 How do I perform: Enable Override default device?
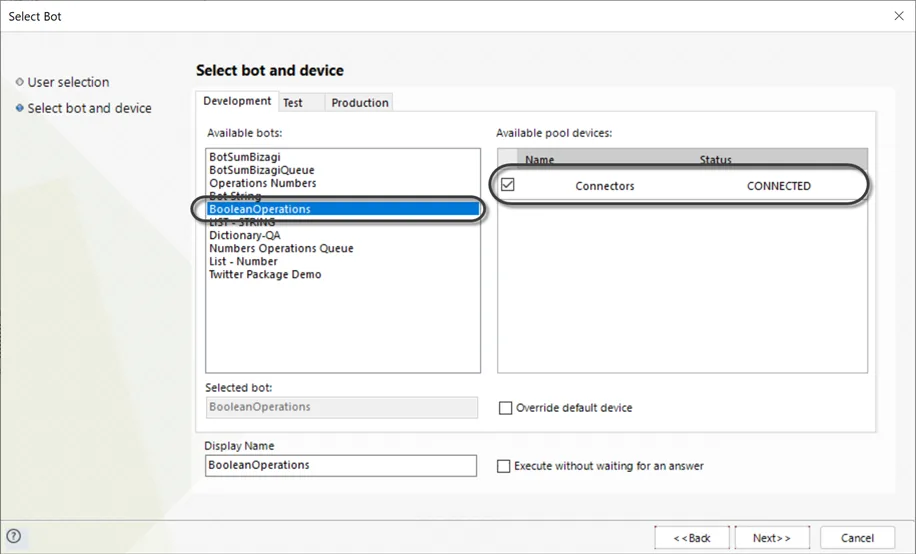(x=505, y=408)
